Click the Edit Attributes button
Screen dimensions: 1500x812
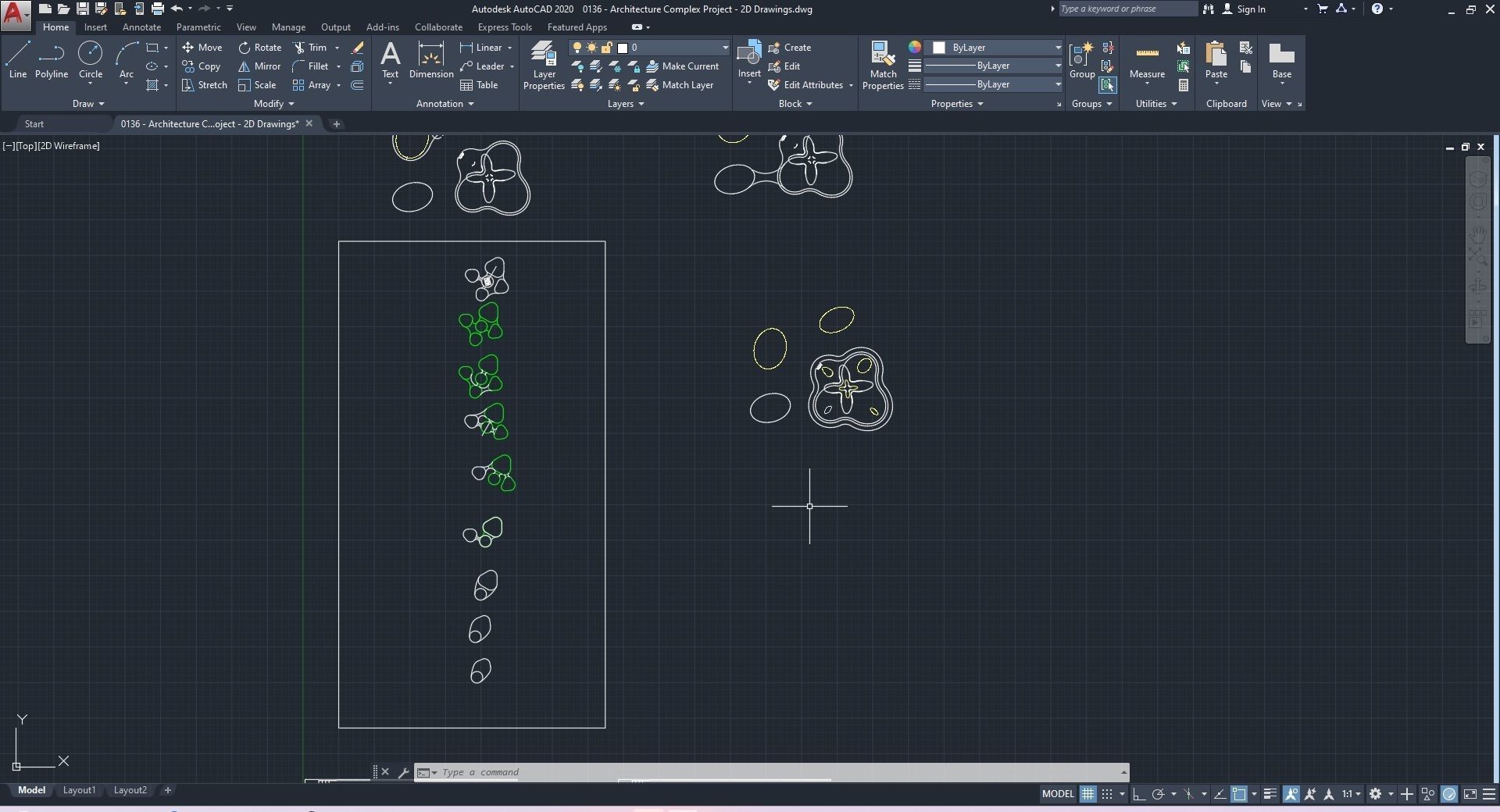[x=805, y=85]
